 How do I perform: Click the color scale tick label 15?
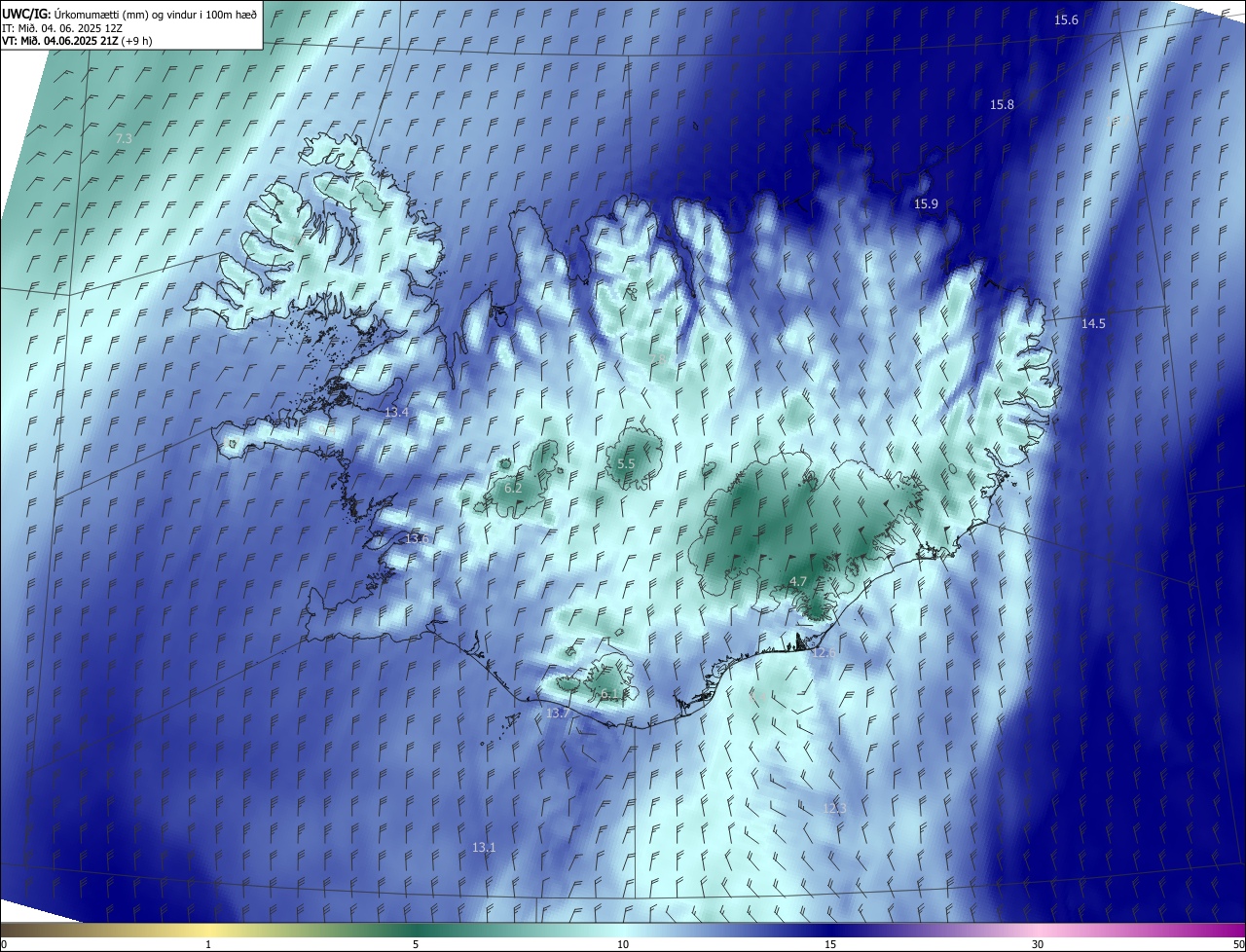pos(830,944)
